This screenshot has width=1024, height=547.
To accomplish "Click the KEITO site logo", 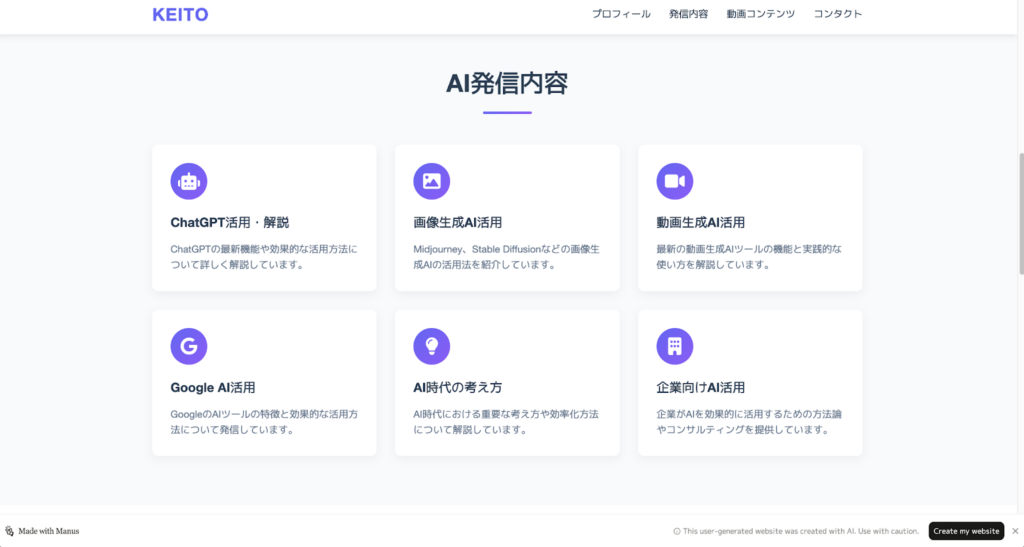I will tap(181, 14).
